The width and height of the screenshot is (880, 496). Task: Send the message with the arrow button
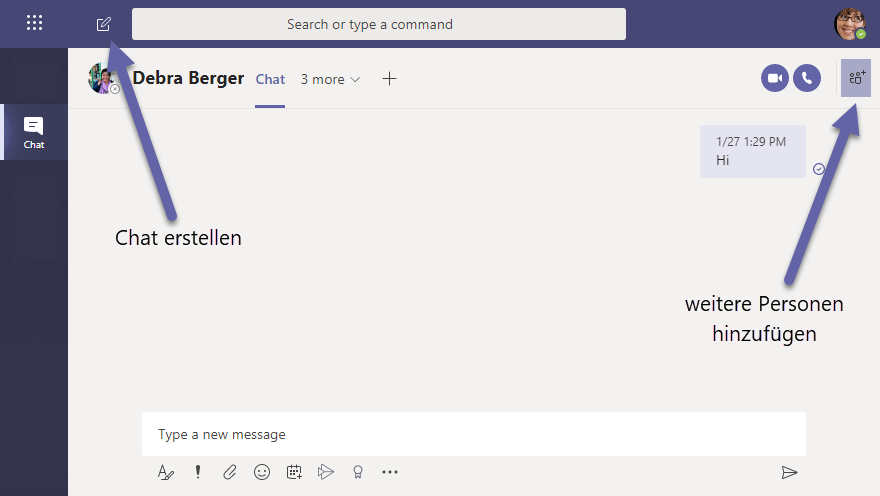point(789,472)
